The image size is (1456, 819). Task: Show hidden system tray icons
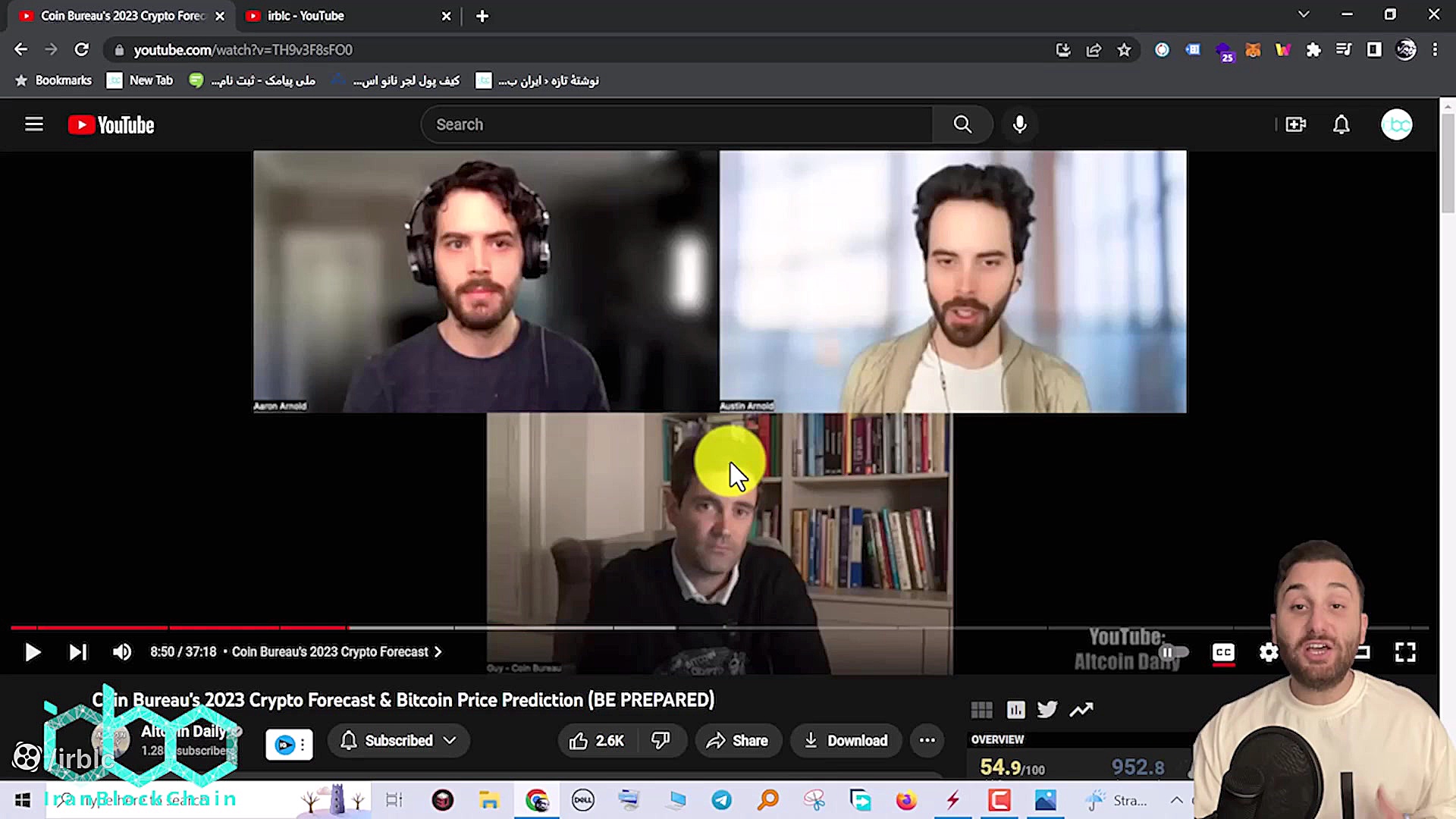point(1176,800)
